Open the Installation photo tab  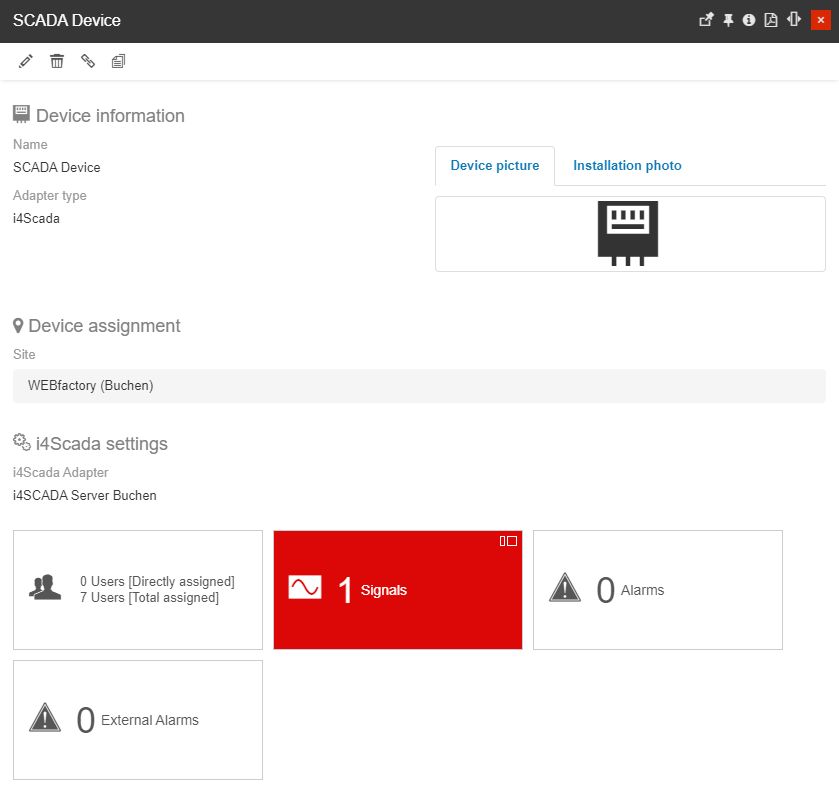(627, 166)
